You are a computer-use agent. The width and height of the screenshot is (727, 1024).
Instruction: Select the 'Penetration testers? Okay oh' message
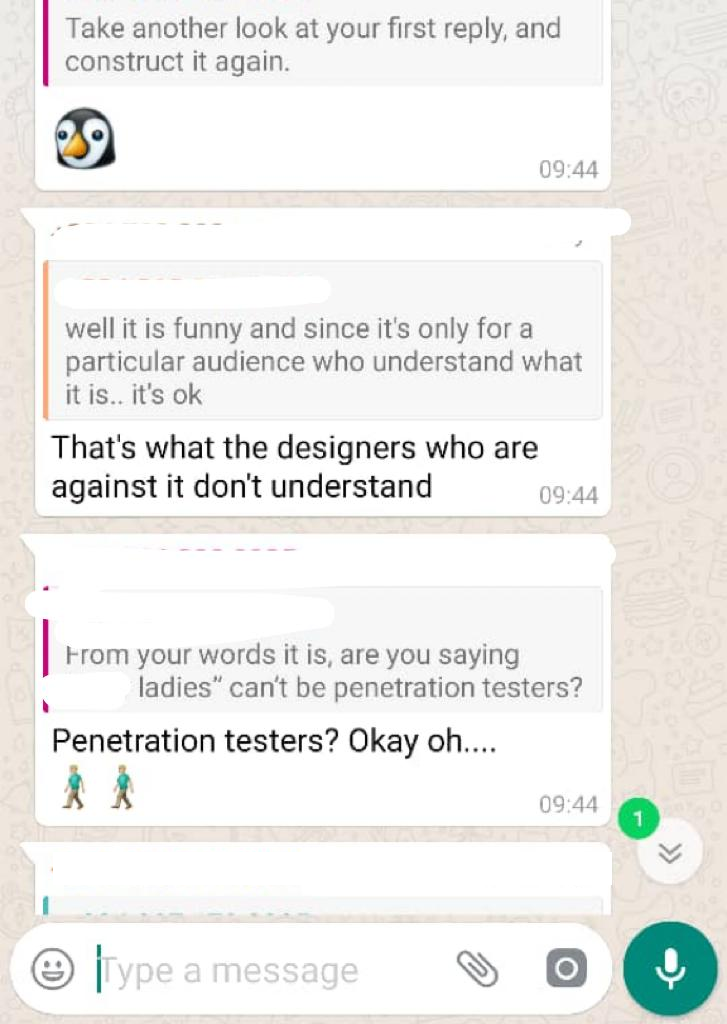click(x=274, y=741)
